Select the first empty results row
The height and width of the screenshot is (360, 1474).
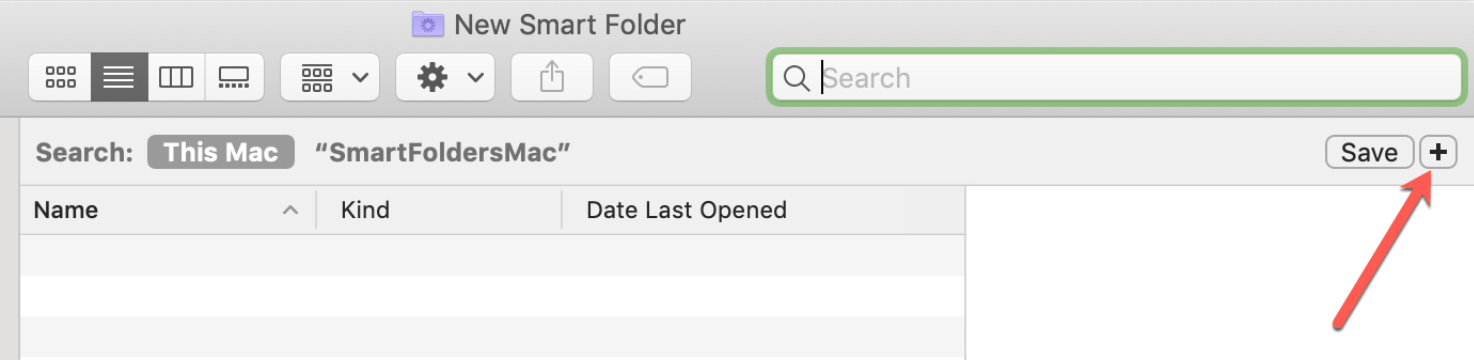pyautogui.click(x=492, y=255)
